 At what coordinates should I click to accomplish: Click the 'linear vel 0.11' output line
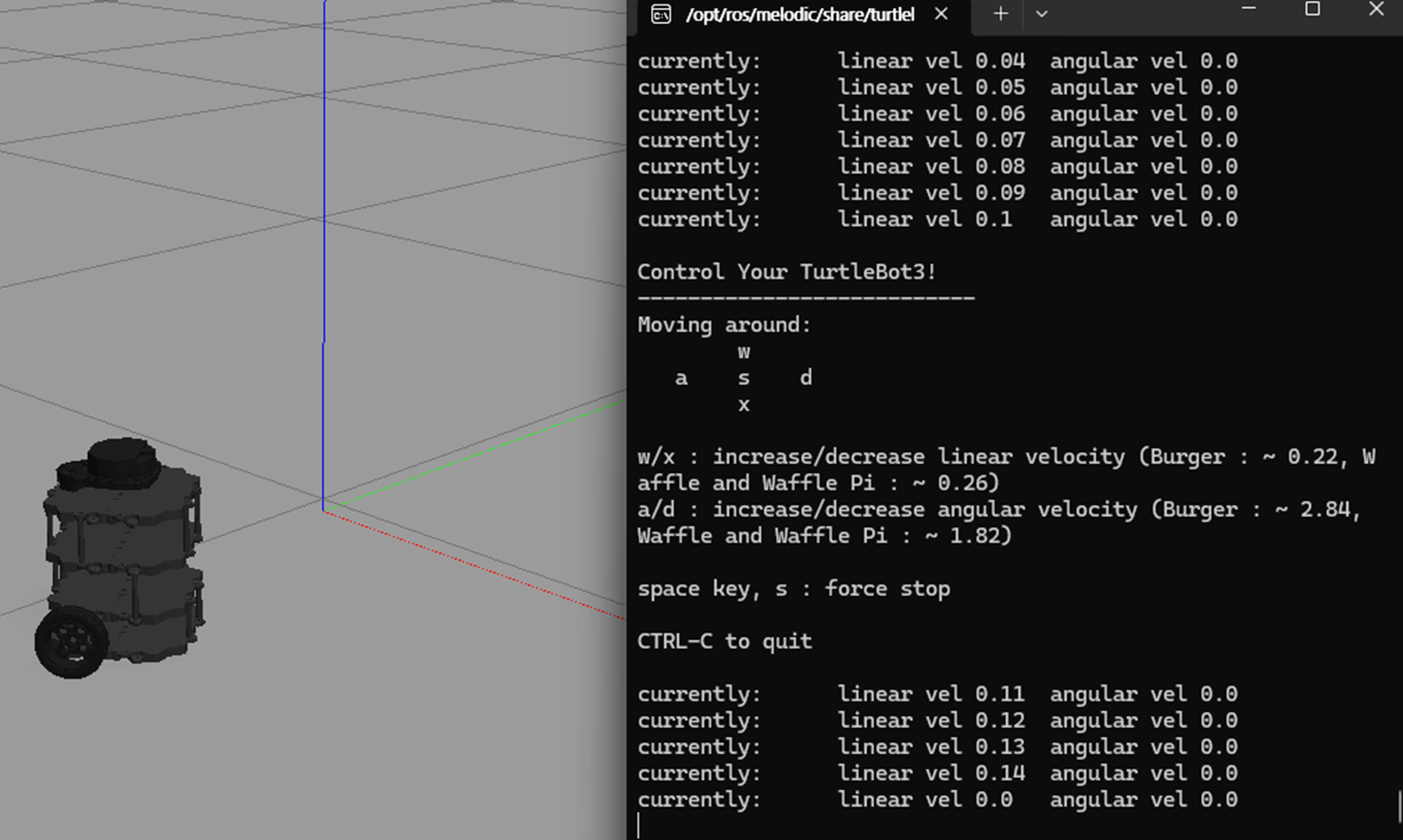[x=937, y=694]
